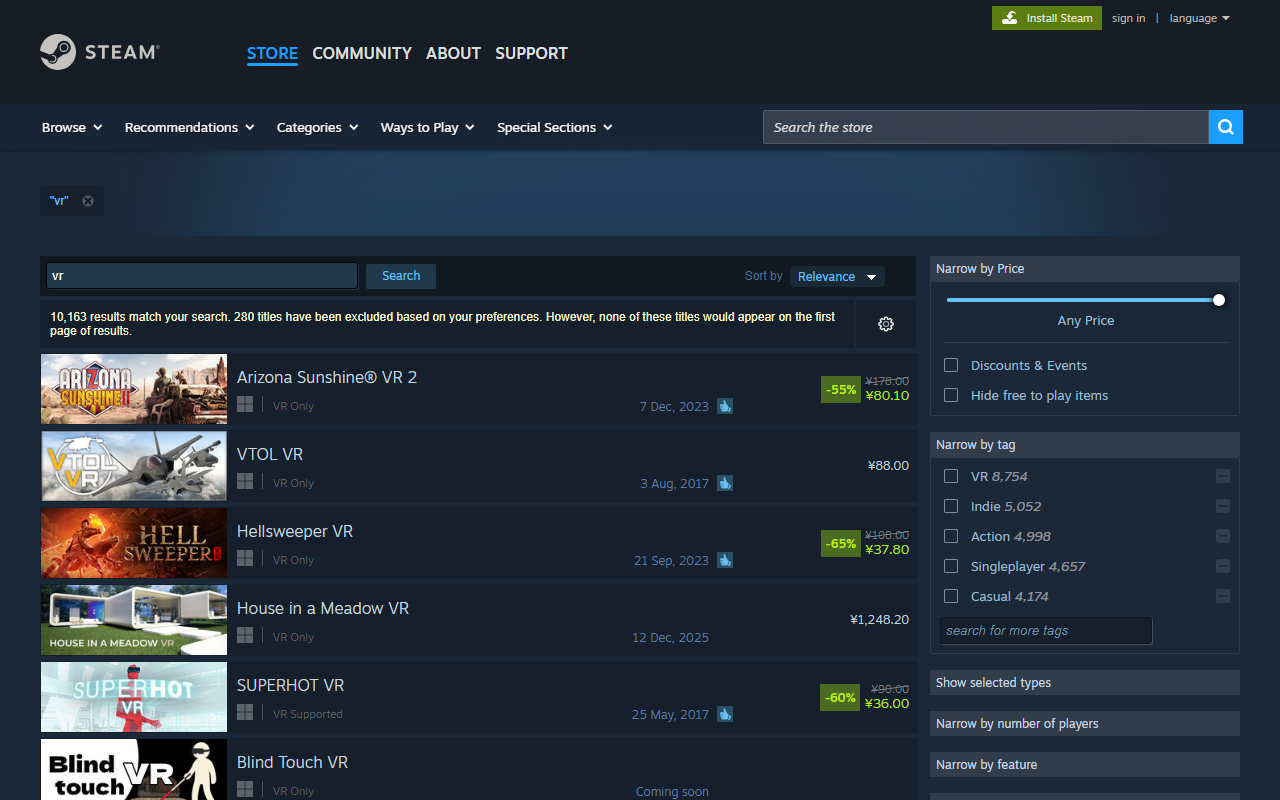Open the Blind Touch VR thumbnail
The width and height of the screenshot is (1280, 800).
click(x=134, y=769)
